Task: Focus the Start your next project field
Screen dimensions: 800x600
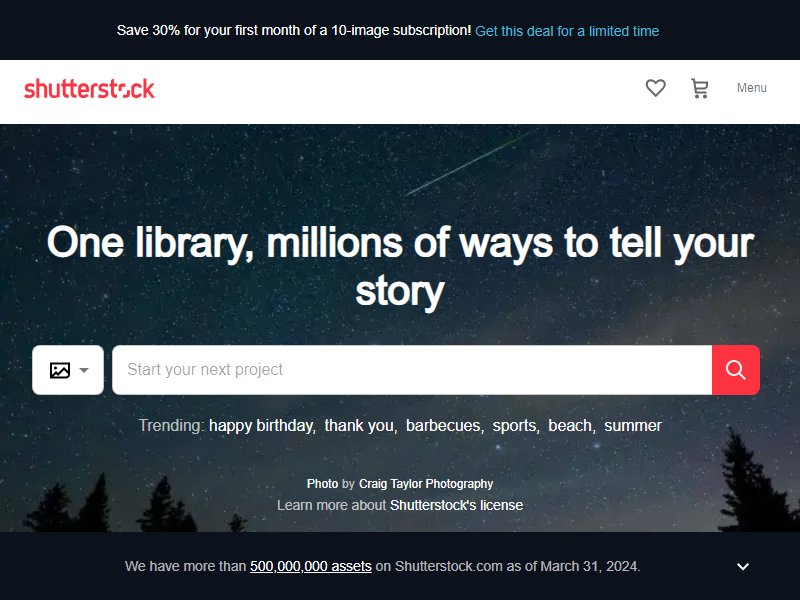Action: [x=412, y=370]
